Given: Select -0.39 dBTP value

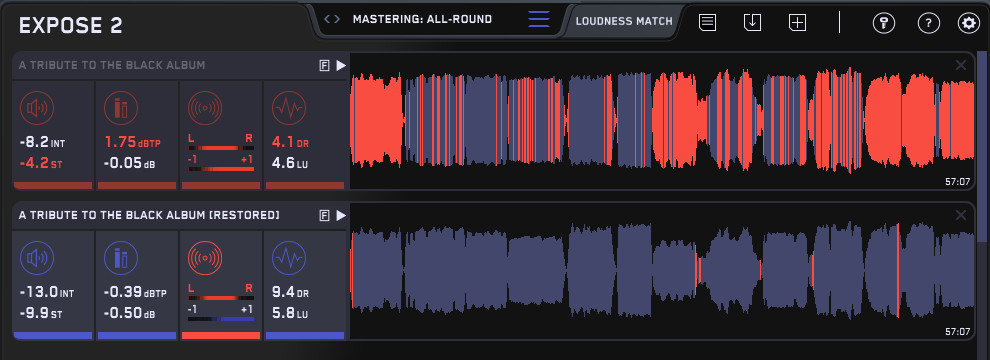Looking at the screenshot, I should click(x=134, y=293).
